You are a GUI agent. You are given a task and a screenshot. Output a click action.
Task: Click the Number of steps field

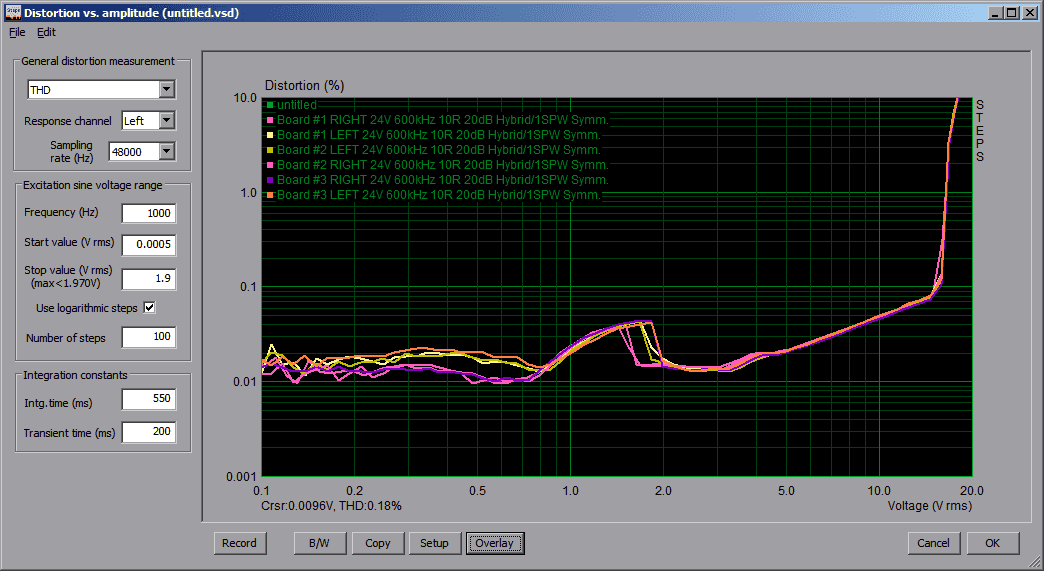click(x=148, y=338)
